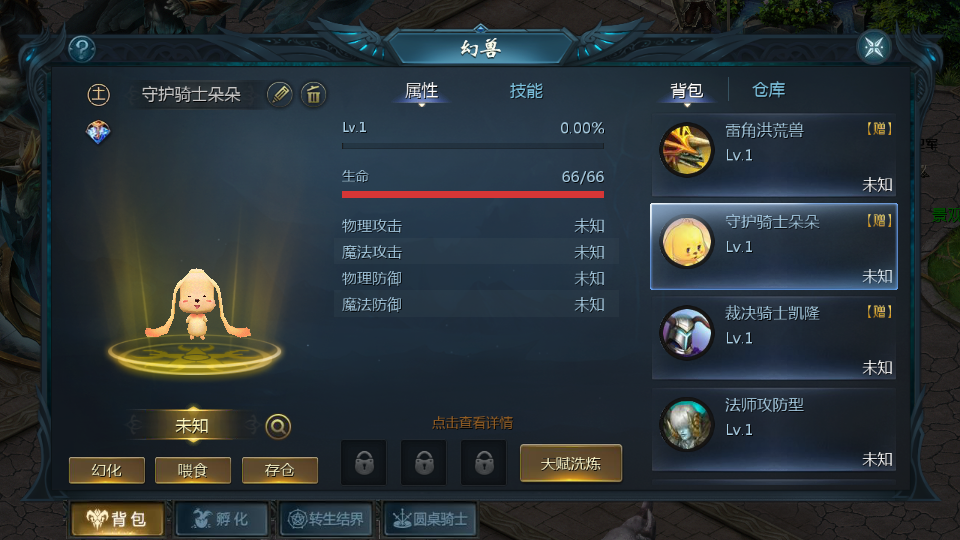The width and height of the screenshot is (960, 540).
Task: Select 法师攻防型 pet entry
Action: click(774, 430)
